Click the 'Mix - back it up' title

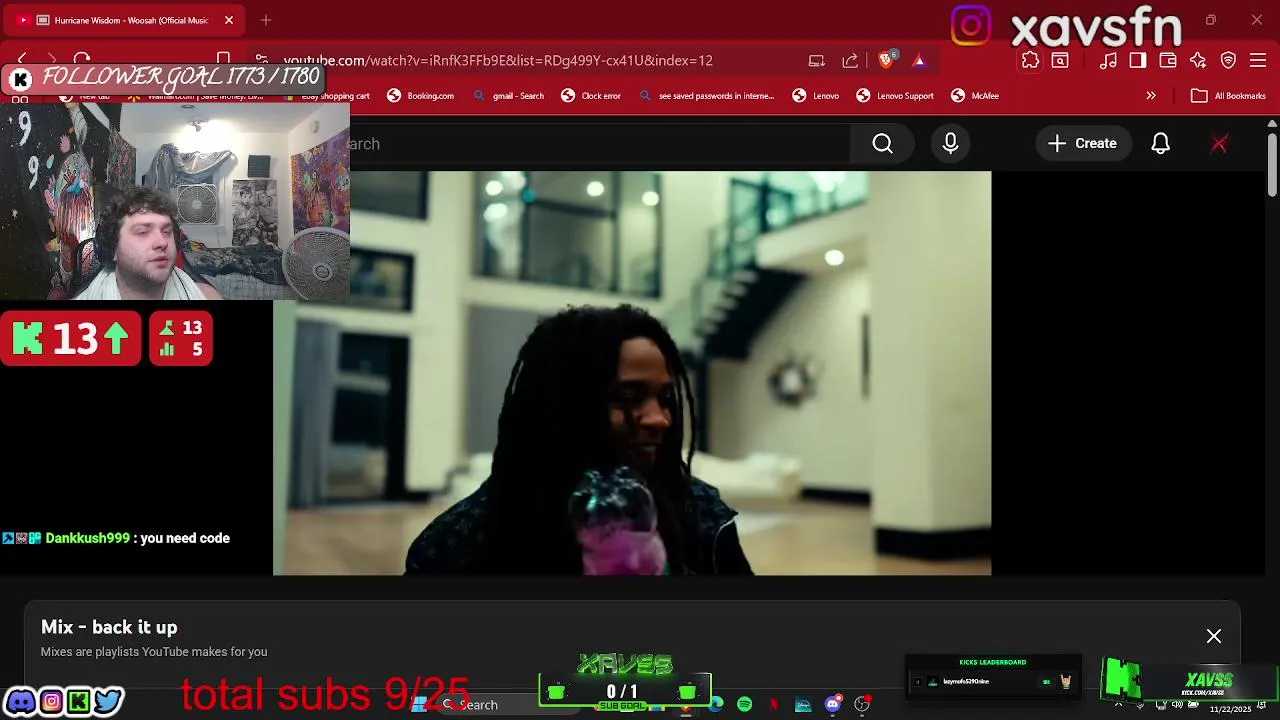109,627
